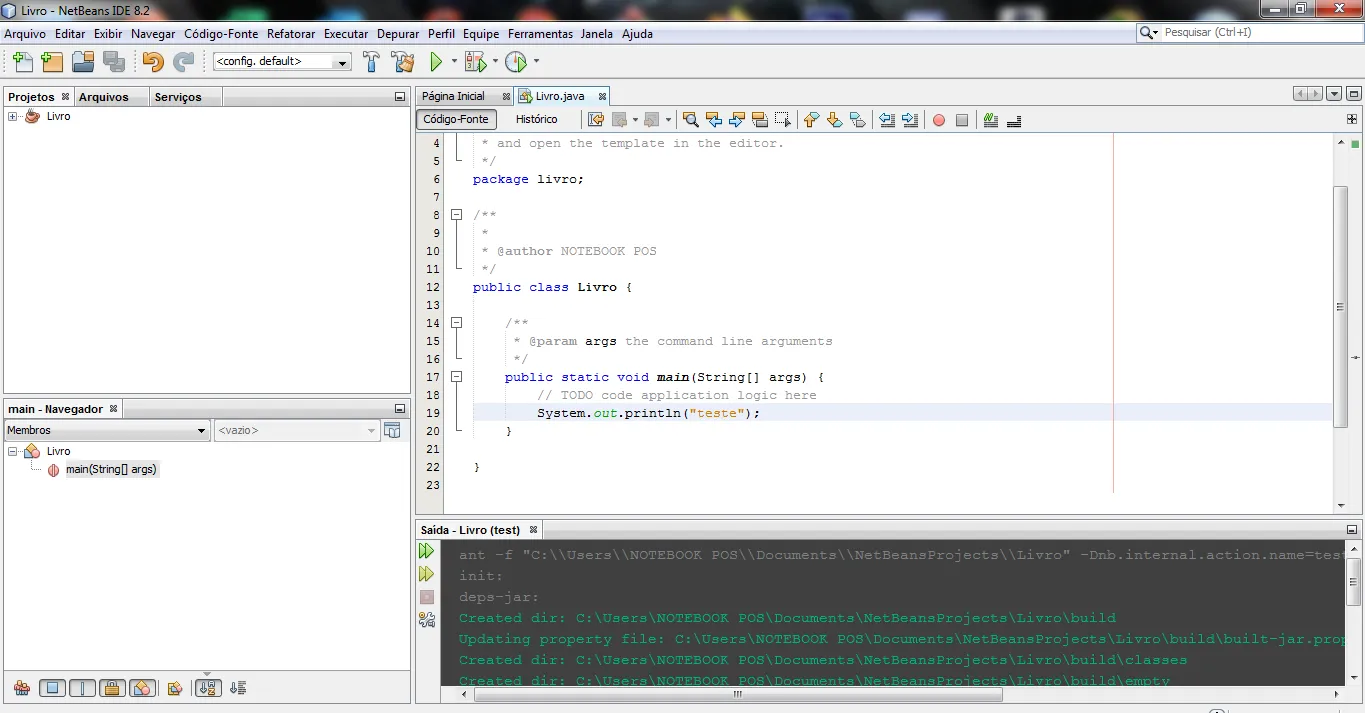
Task: Run the project with green play icon
Action: (x=436, y=62)
